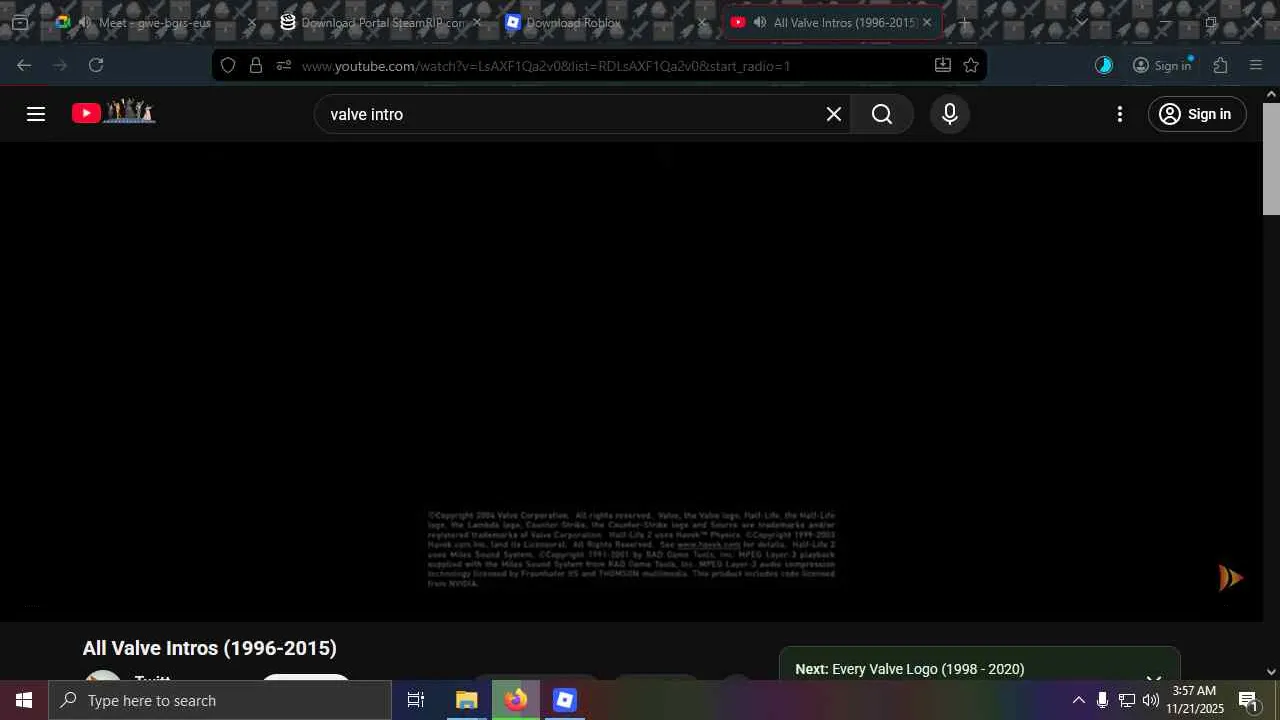Submit search with the magnifying glass button
1280x720 pixels.
coord(881,114)
